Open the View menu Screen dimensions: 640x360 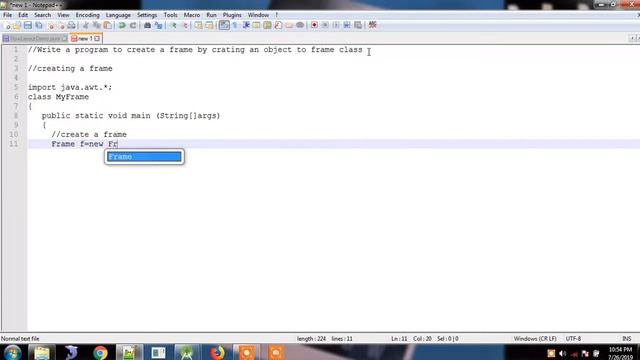63,15
